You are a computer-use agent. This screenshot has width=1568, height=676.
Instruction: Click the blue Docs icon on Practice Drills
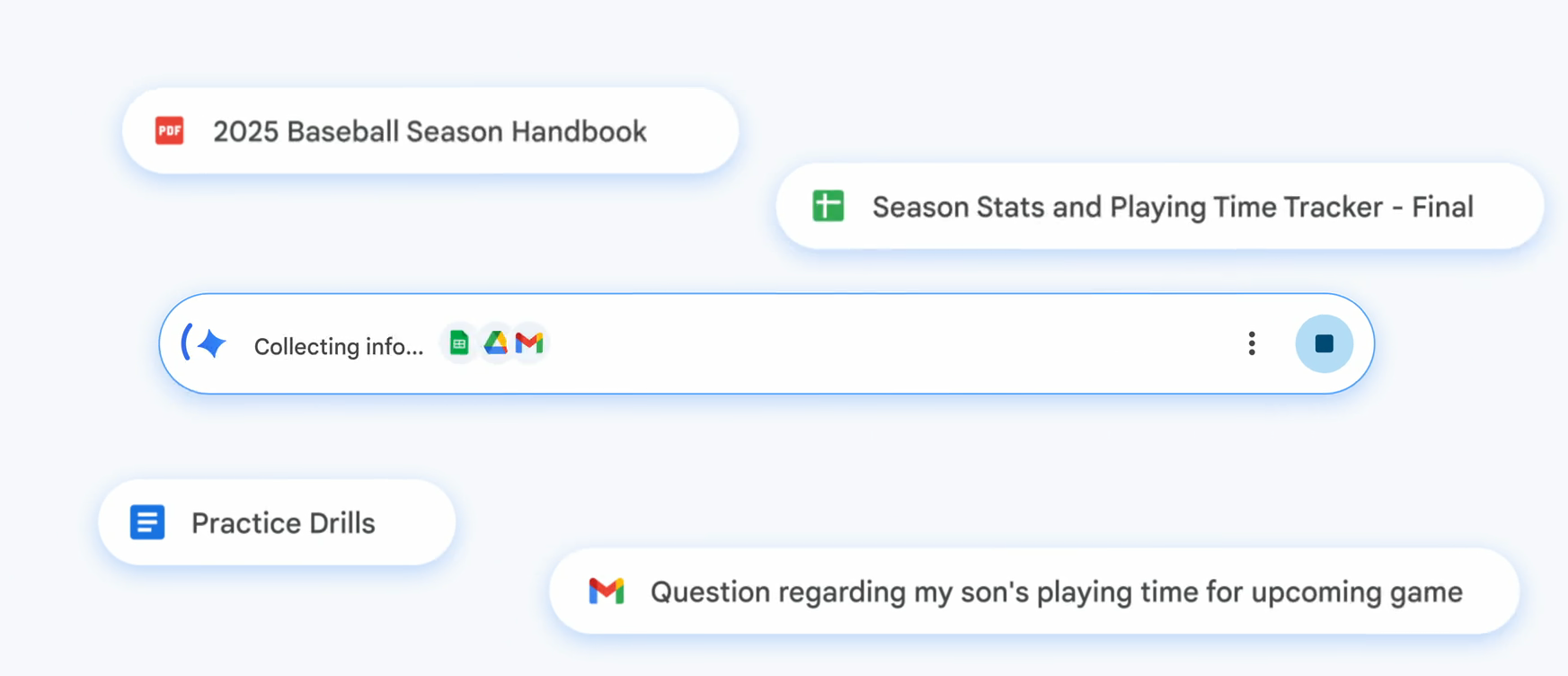[147, 521]
